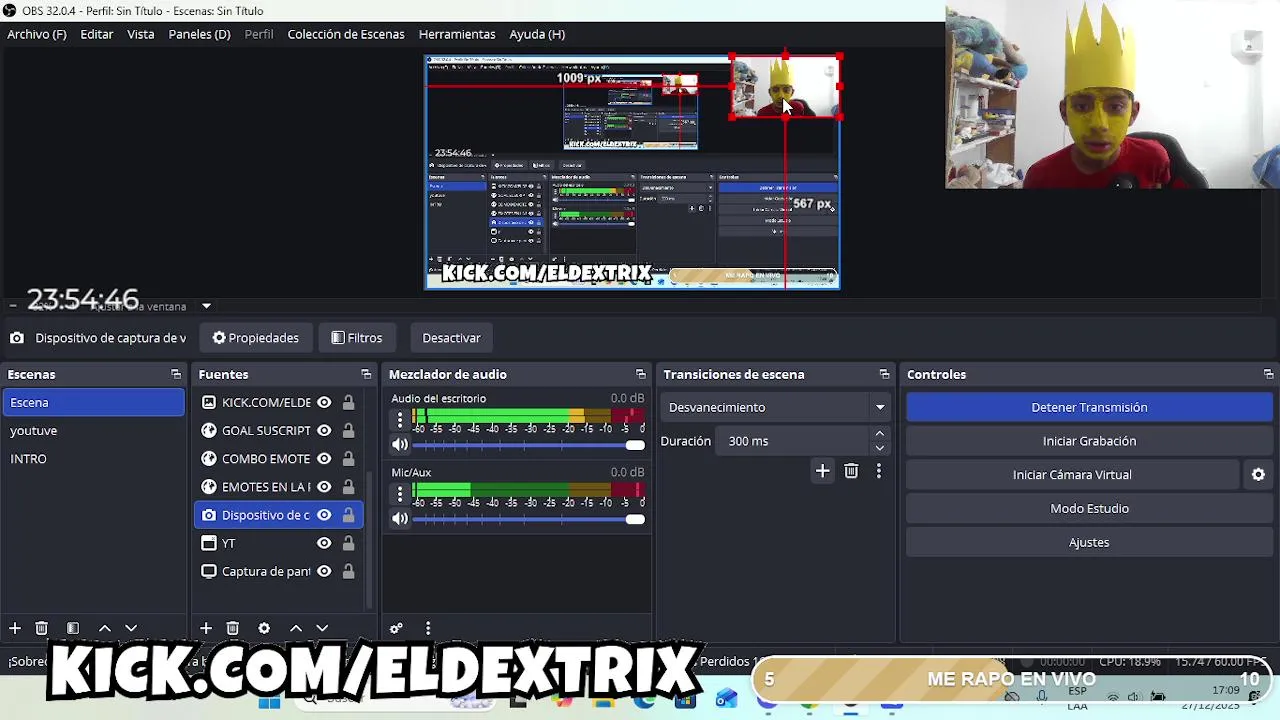Open advanced audio properties gears icon
This screenshot has height=720, width=1280.
[x=396, y=628]
